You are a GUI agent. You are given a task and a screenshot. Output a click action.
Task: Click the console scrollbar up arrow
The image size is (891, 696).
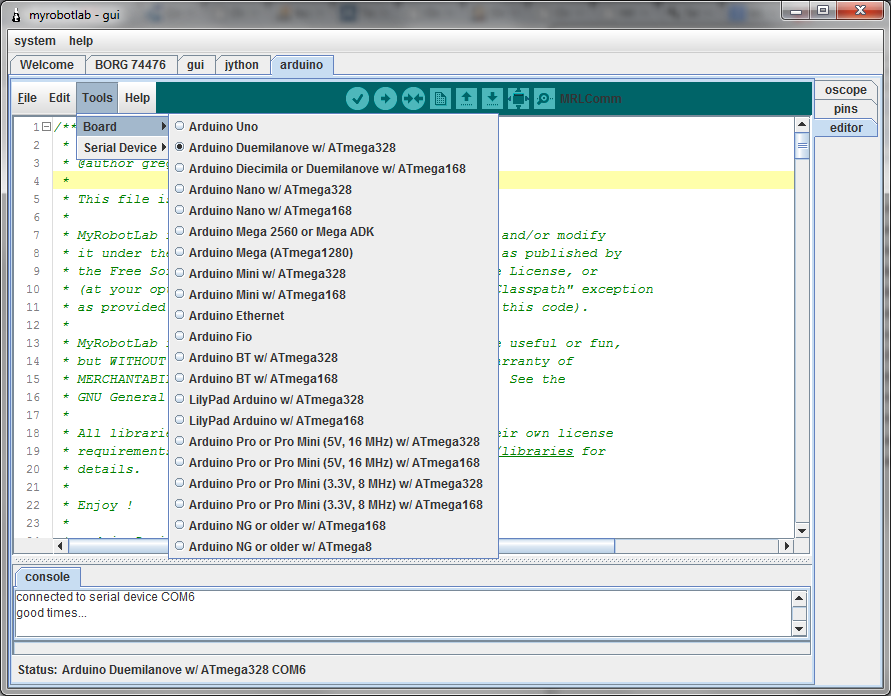pyautogui.click(x=799, y=598)
